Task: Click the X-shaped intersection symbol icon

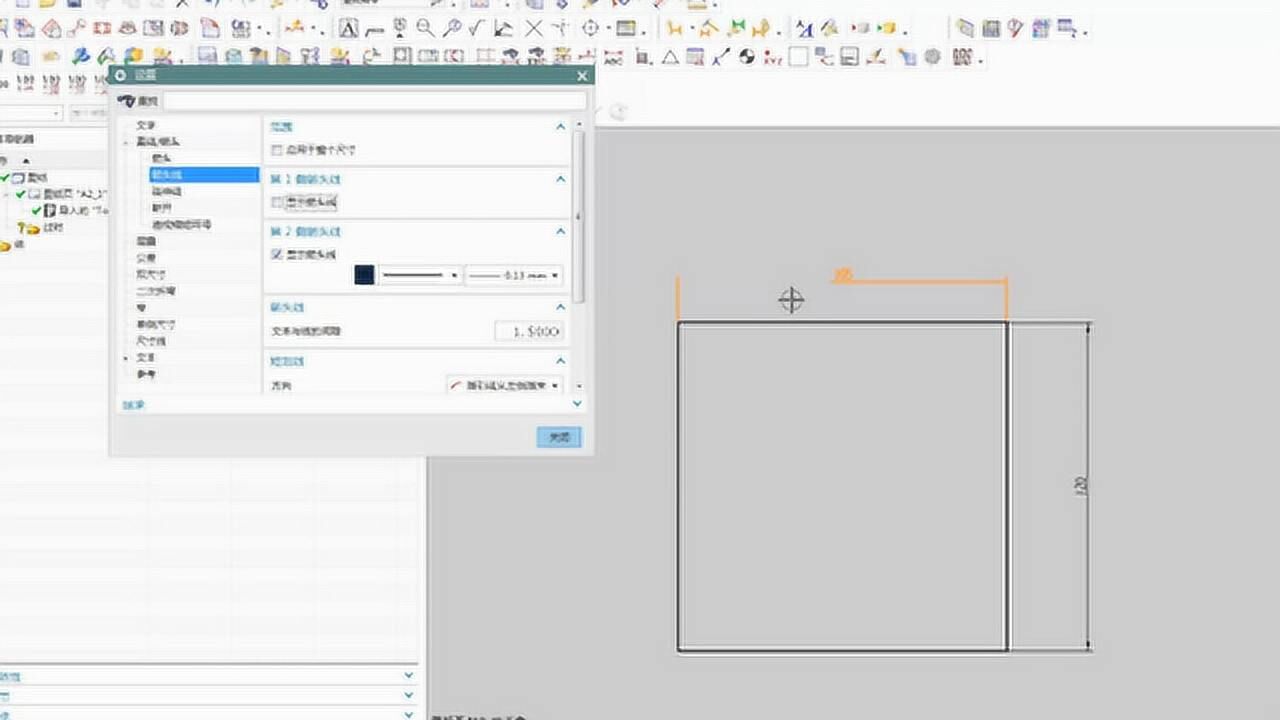Action: point(535,29)
